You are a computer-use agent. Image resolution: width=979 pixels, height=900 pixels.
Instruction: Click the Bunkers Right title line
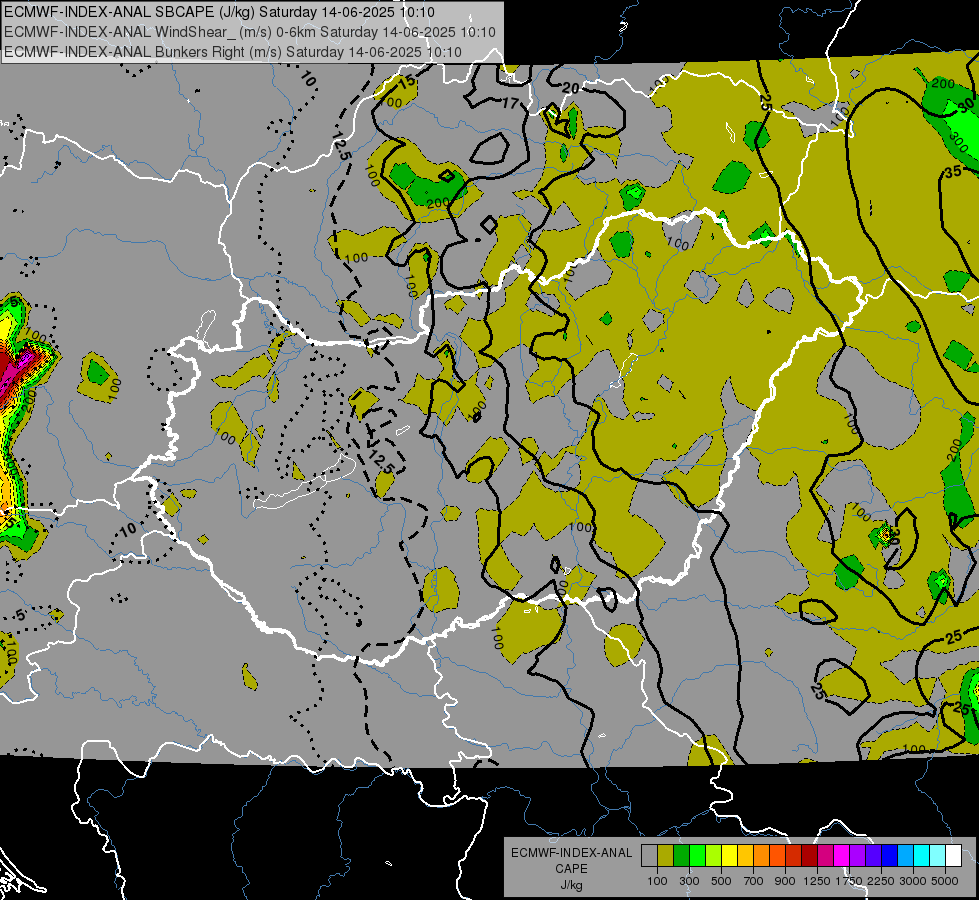click(233, 52)
